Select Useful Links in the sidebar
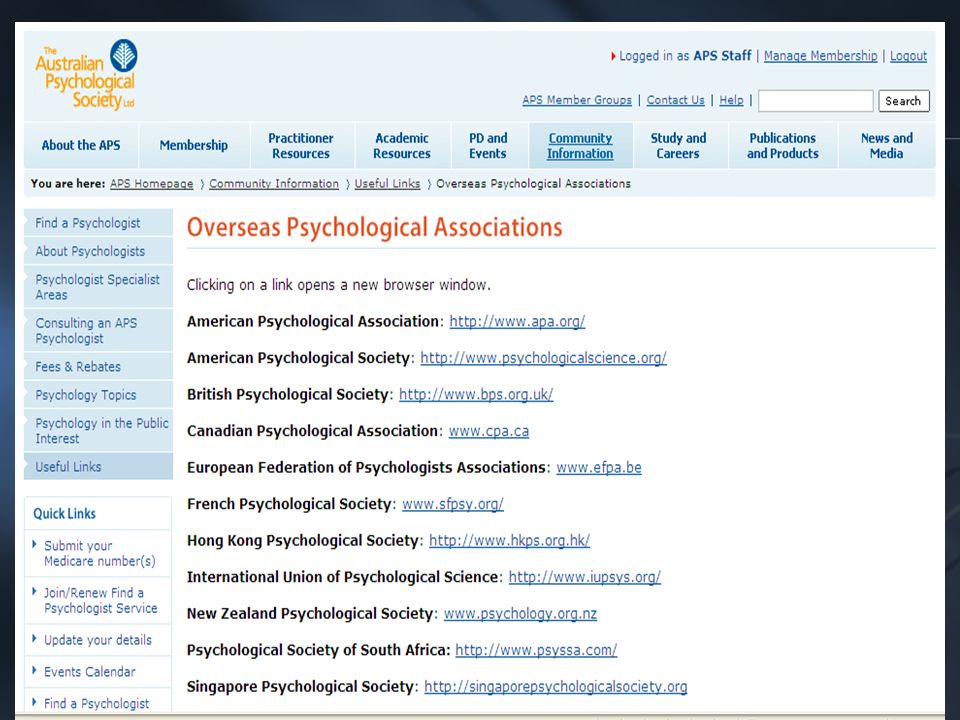The image size is (960, 720). 99,467
